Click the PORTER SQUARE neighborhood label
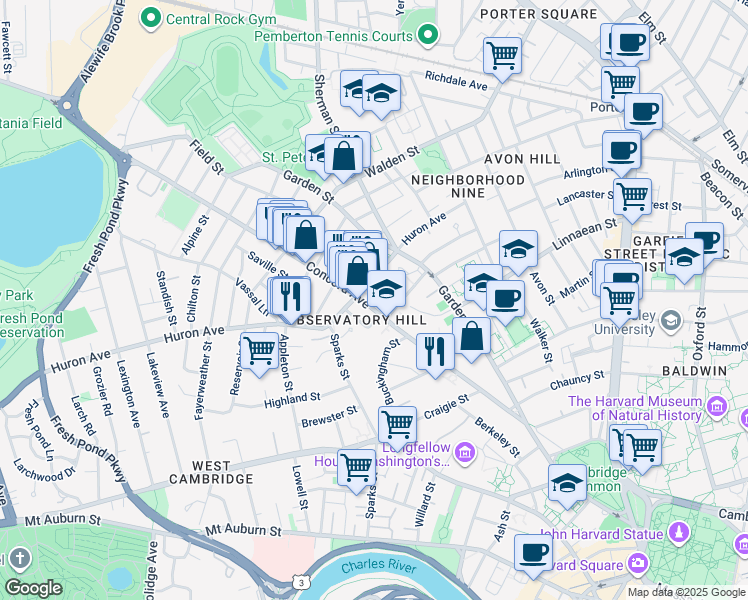Screen dimensions: 748x600 tap(539, 14)
